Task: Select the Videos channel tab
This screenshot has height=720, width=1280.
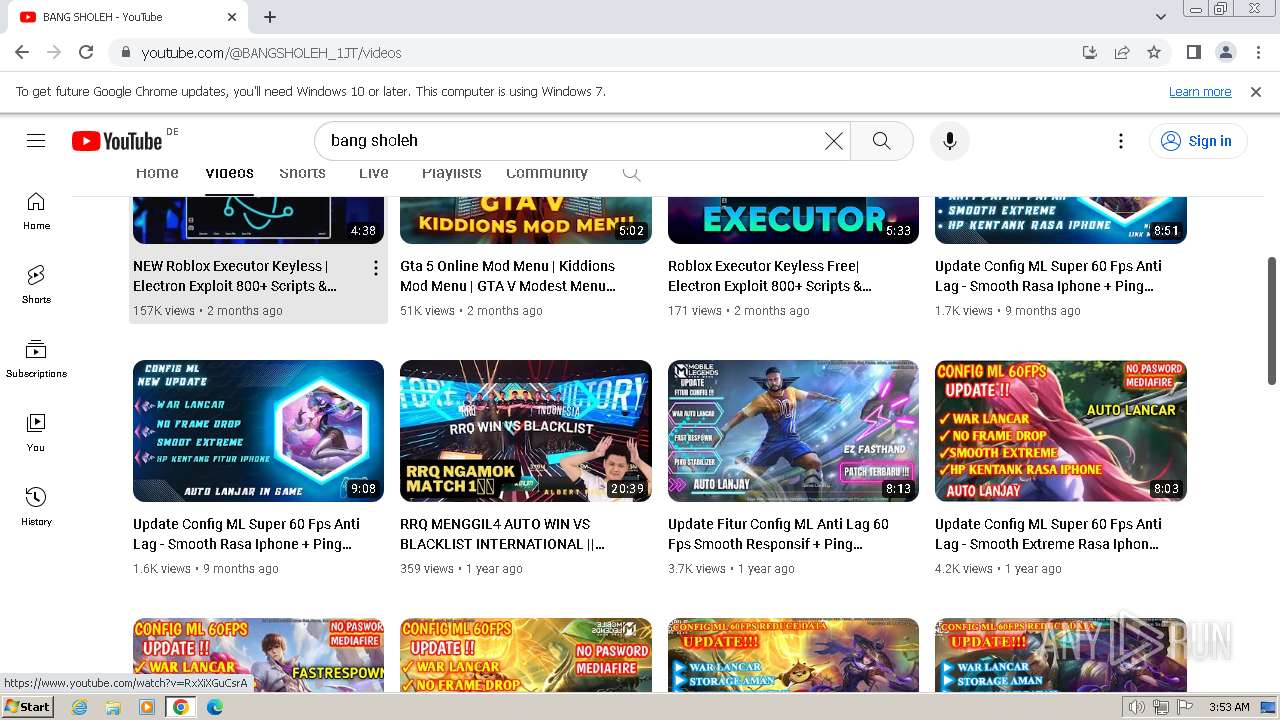Action: pos(229,173)
